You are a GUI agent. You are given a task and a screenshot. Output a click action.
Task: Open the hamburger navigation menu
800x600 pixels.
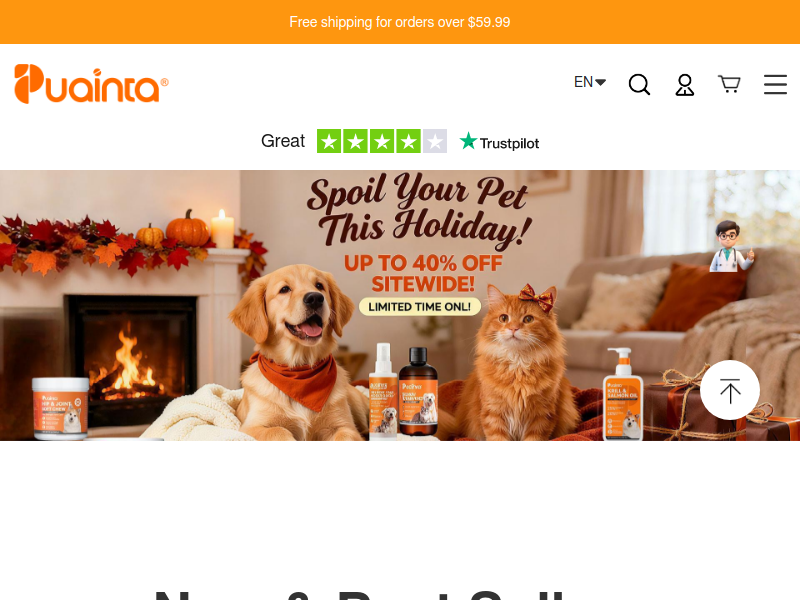[x=775, y=85]
